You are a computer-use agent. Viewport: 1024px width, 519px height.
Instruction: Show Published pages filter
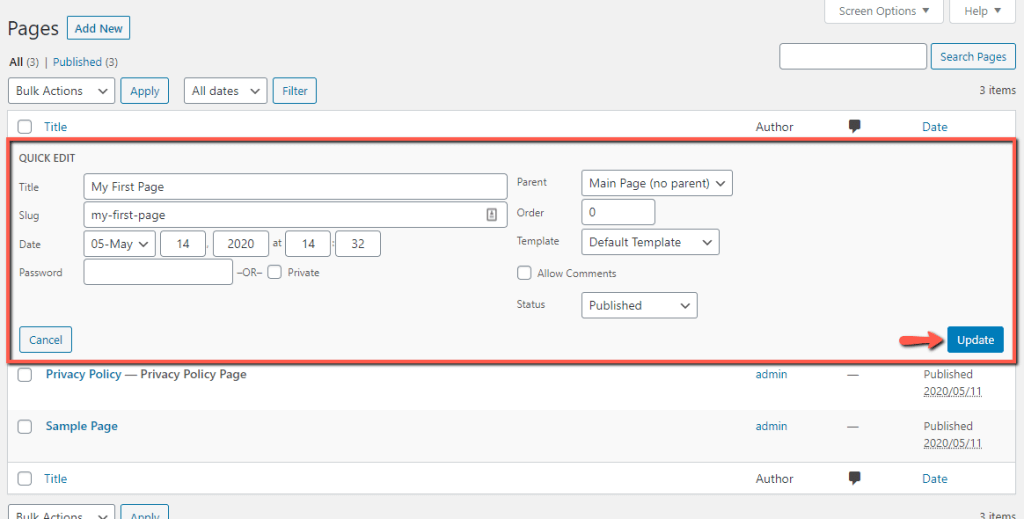(x=77, y=62)
